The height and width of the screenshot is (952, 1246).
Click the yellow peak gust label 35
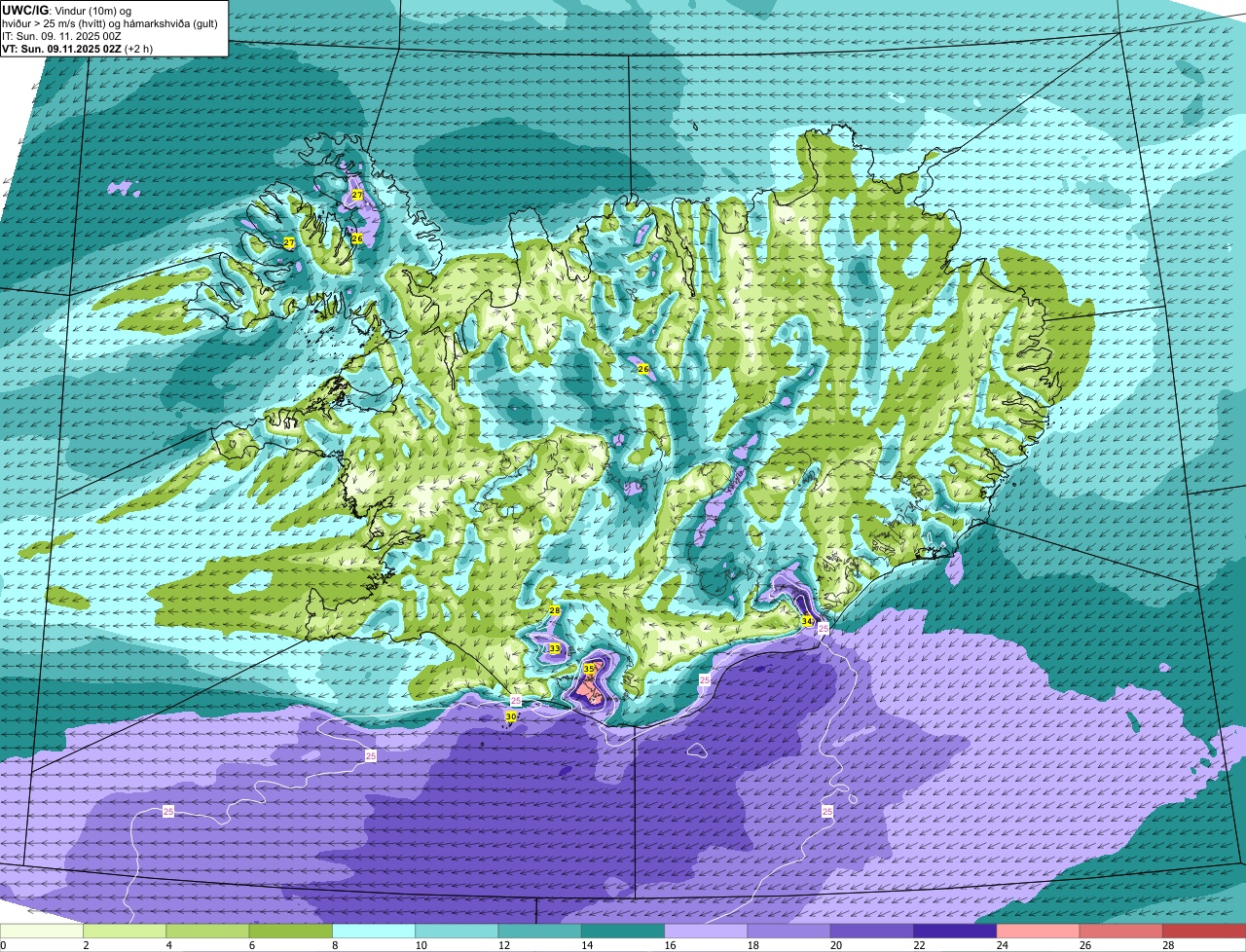point(589,669)
